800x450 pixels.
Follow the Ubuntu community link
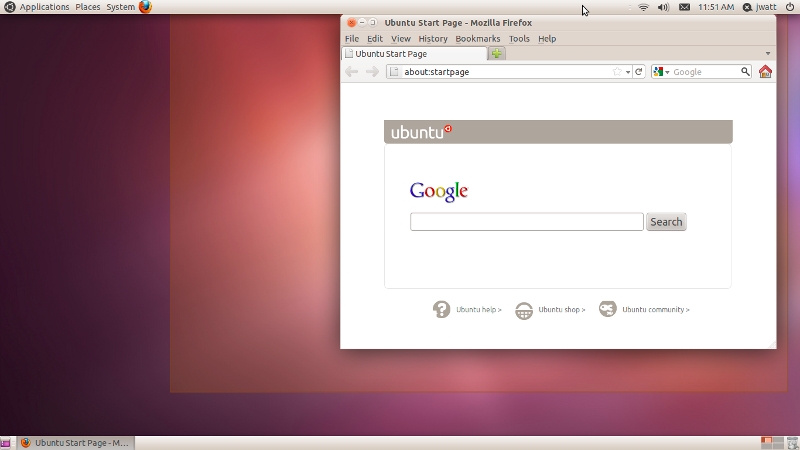[656, 310]
